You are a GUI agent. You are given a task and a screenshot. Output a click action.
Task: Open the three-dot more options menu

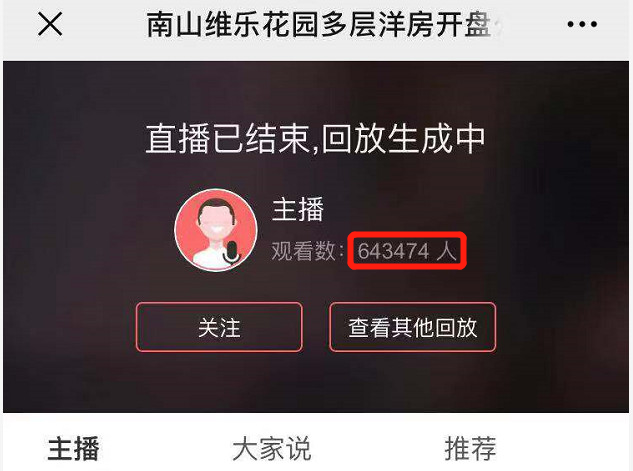582,24
